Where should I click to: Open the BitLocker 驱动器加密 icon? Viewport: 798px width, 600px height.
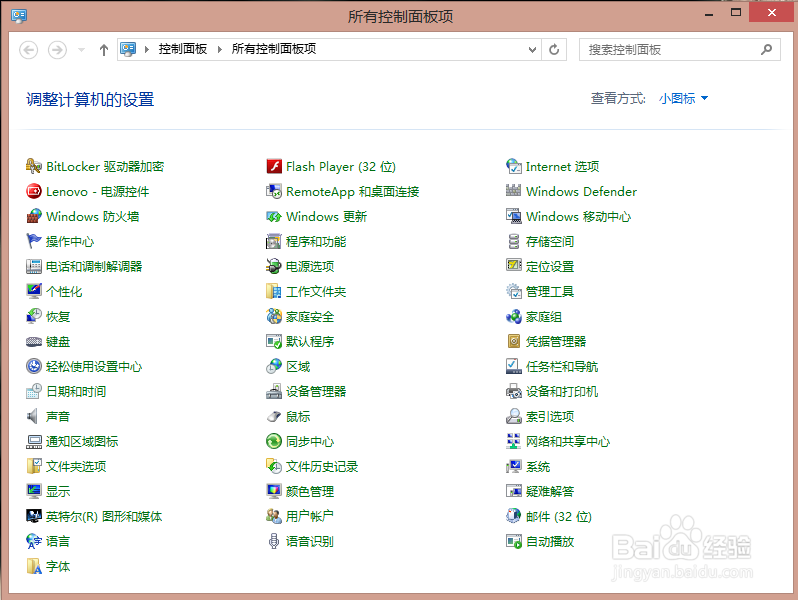[x=34, y=166]
